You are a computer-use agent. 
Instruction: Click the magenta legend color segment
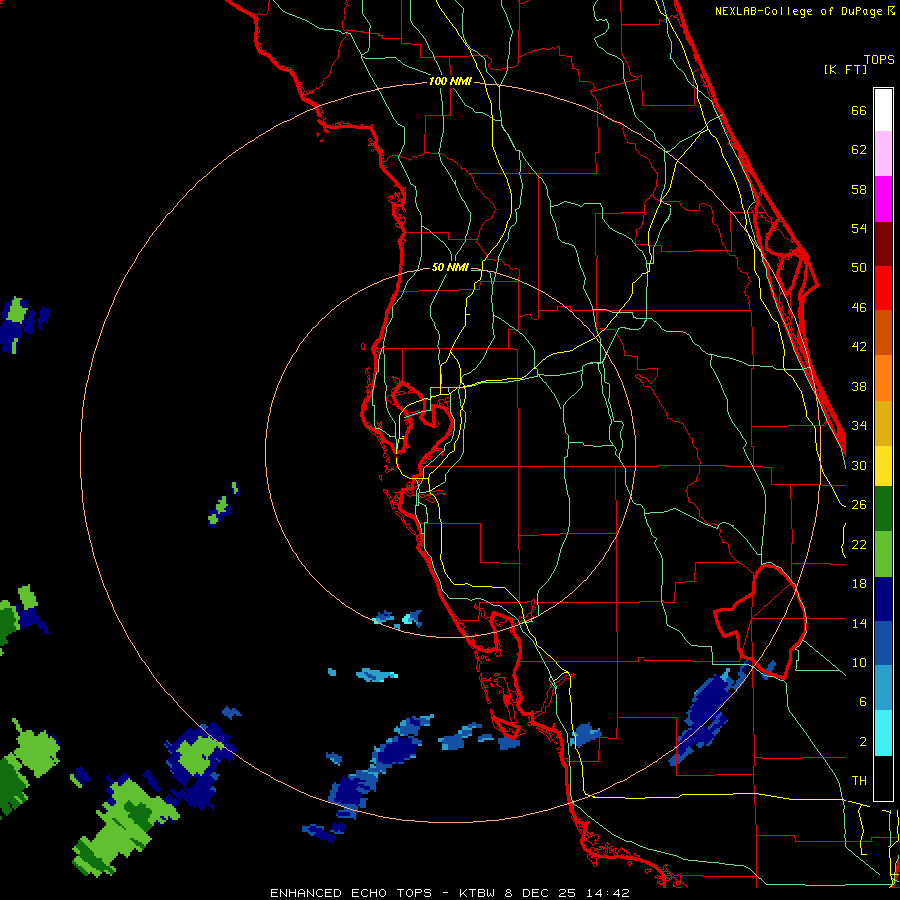(x=883, y=199)
